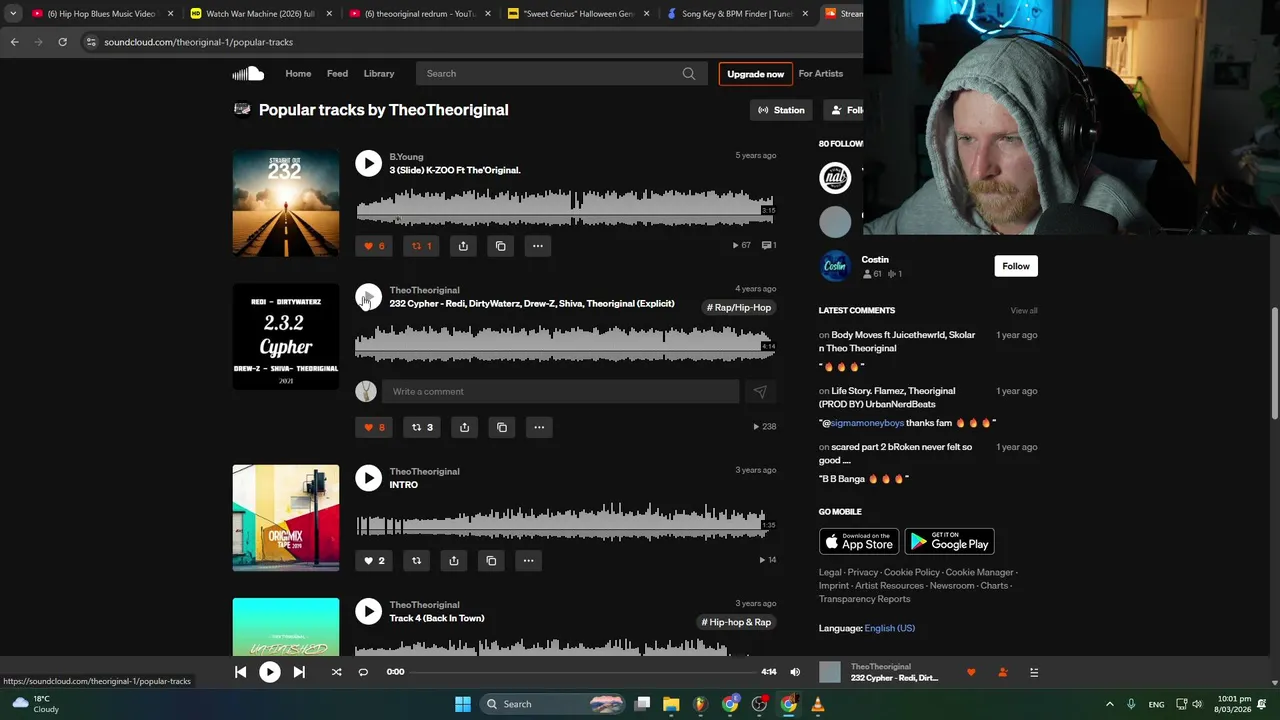Like the INTRO track

374,561
